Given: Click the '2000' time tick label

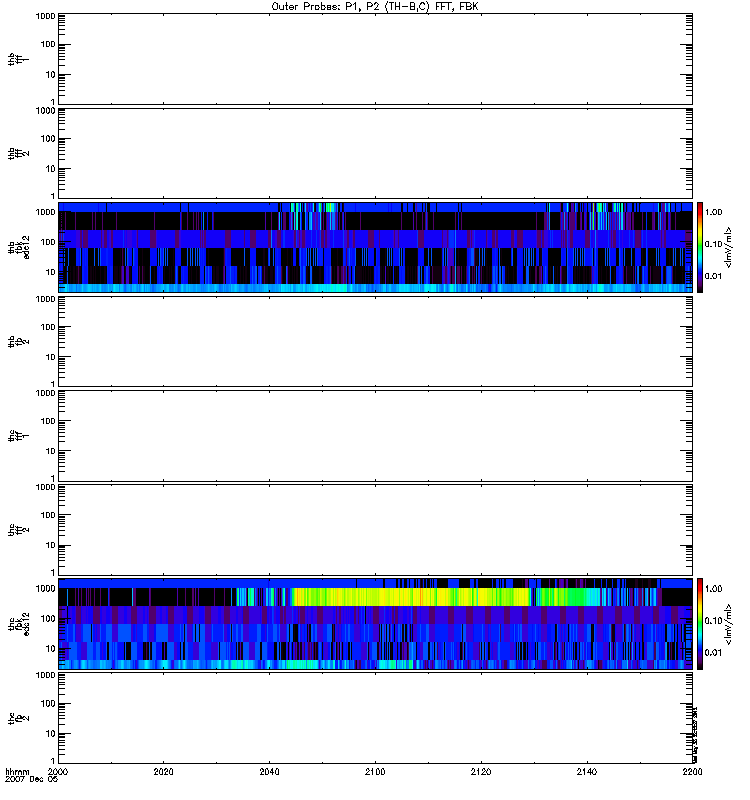Looking at the screenshot, I should [58, 771].
